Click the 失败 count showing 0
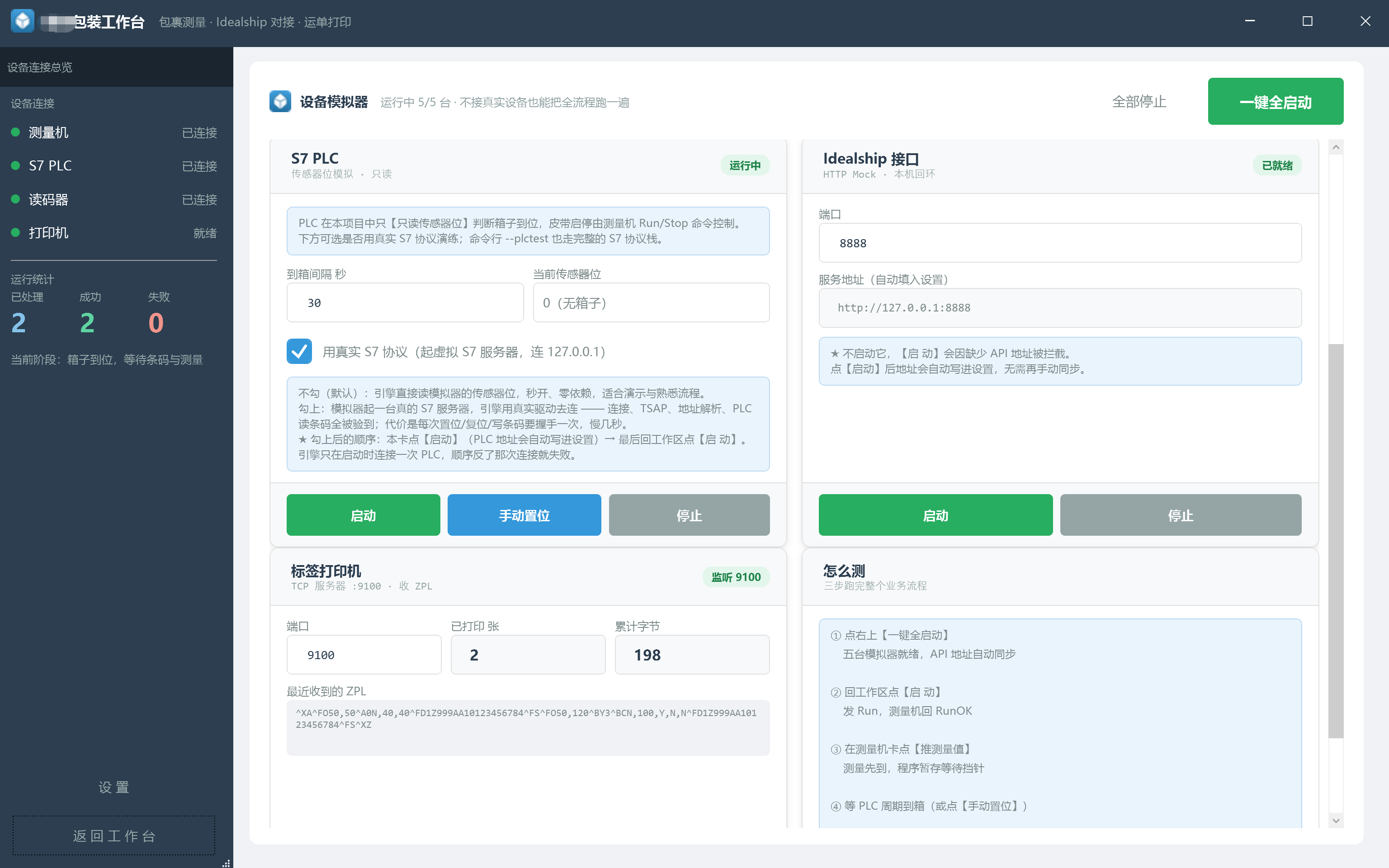Screen dimensions: 1389x868 click(x=156, y=323)
